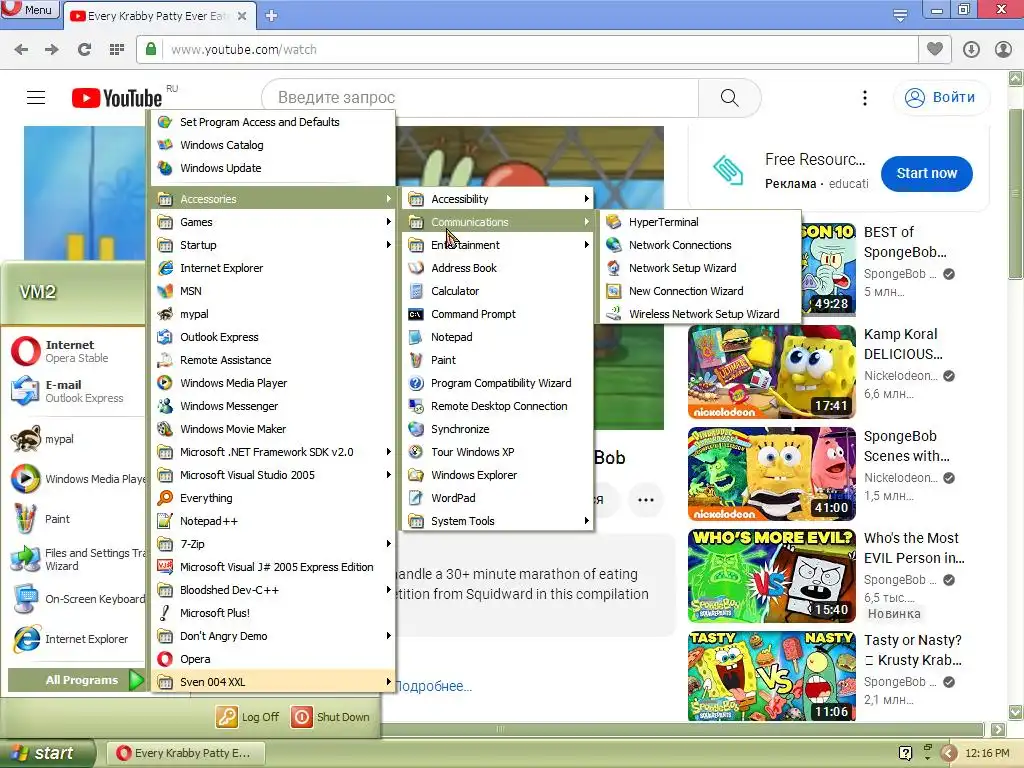
Task: Click YouTube search input field
Action: [480, 97]
